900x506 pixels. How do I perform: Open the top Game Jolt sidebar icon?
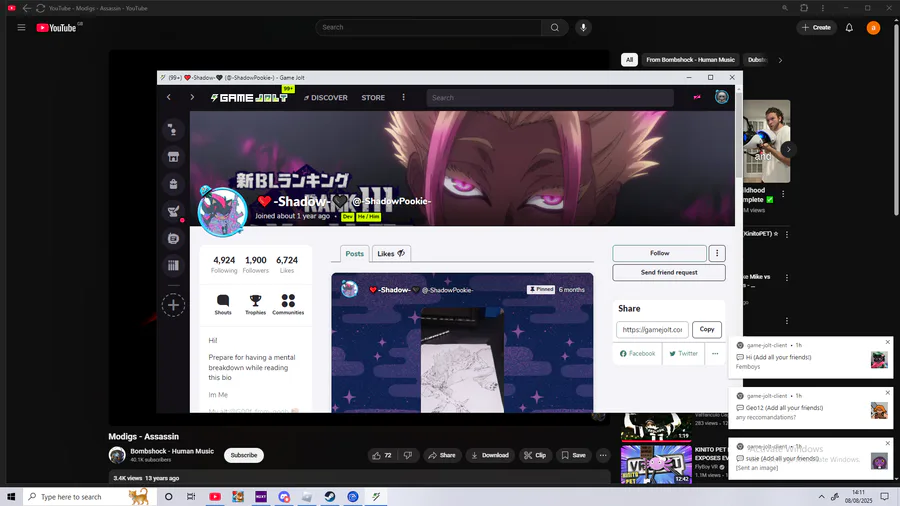[173, 130]
